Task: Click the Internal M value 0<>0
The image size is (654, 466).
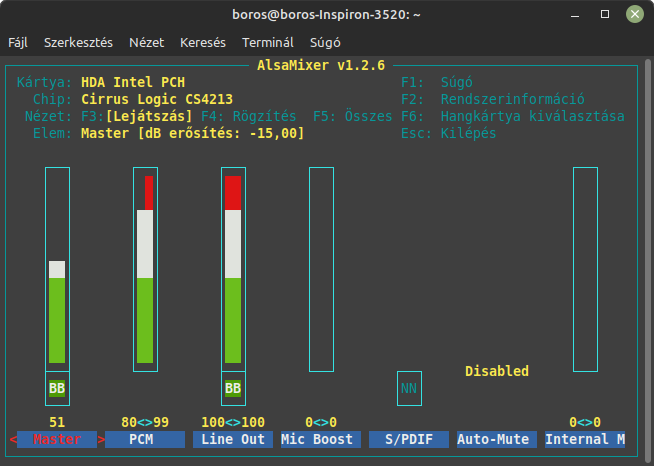Action: coord(585,422)
